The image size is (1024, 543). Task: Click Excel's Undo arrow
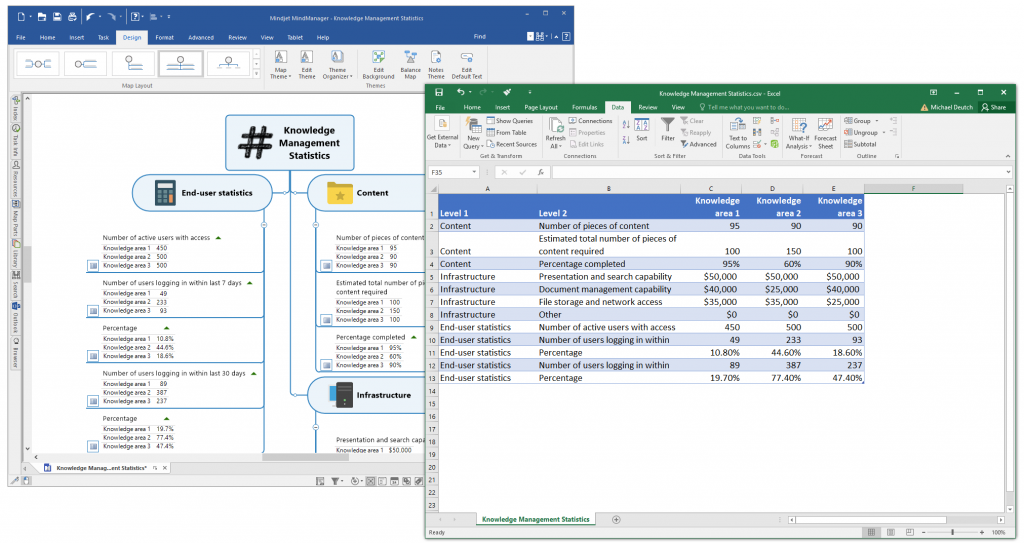(460, 93)
